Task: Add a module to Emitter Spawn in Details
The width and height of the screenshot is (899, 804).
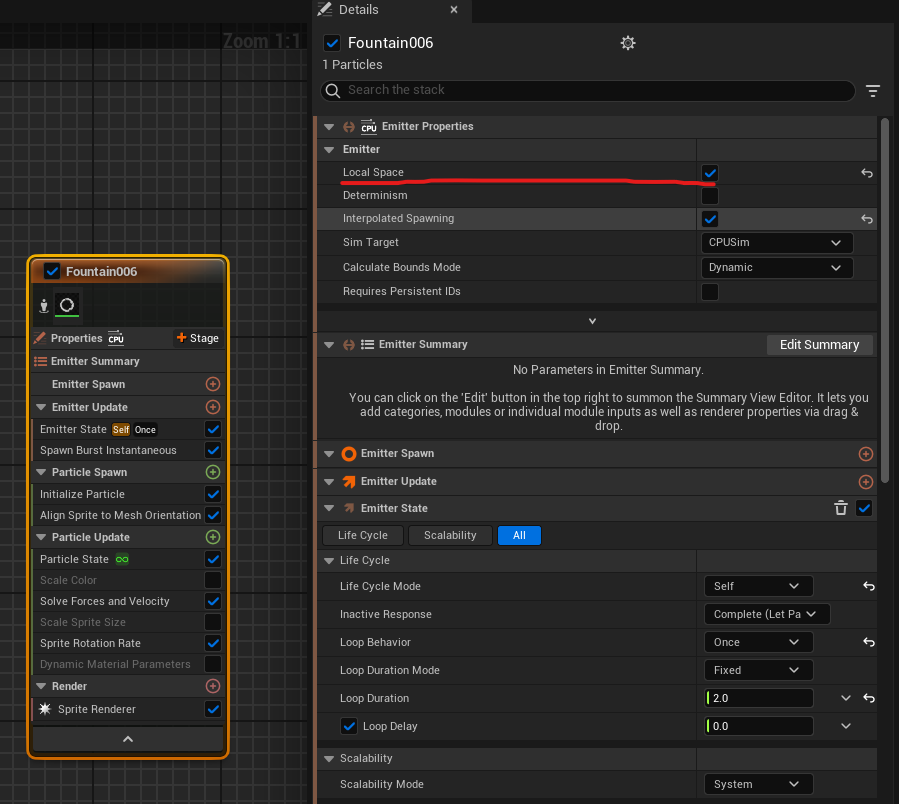Action: (866, 453)
